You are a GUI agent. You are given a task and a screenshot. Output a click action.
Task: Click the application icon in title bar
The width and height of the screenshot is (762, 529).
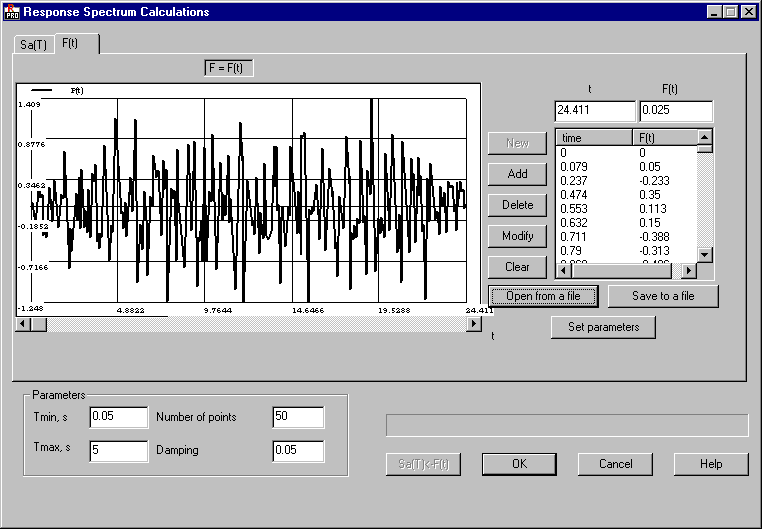click(x=12, y=12)
